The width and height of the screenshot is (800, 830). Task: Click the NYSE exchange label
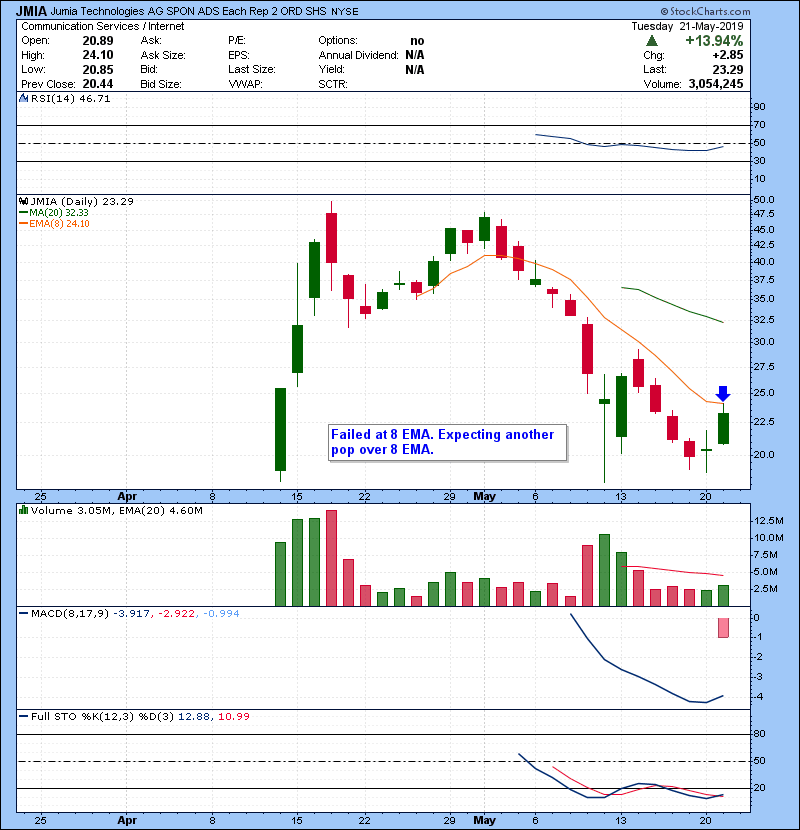345,12
